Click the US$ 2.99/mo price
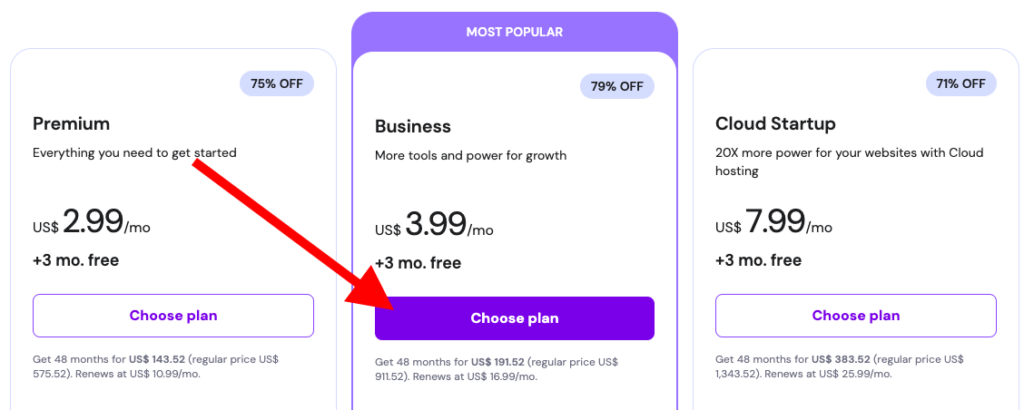This screenshot has height=410, width=1024. click(92, 222)
